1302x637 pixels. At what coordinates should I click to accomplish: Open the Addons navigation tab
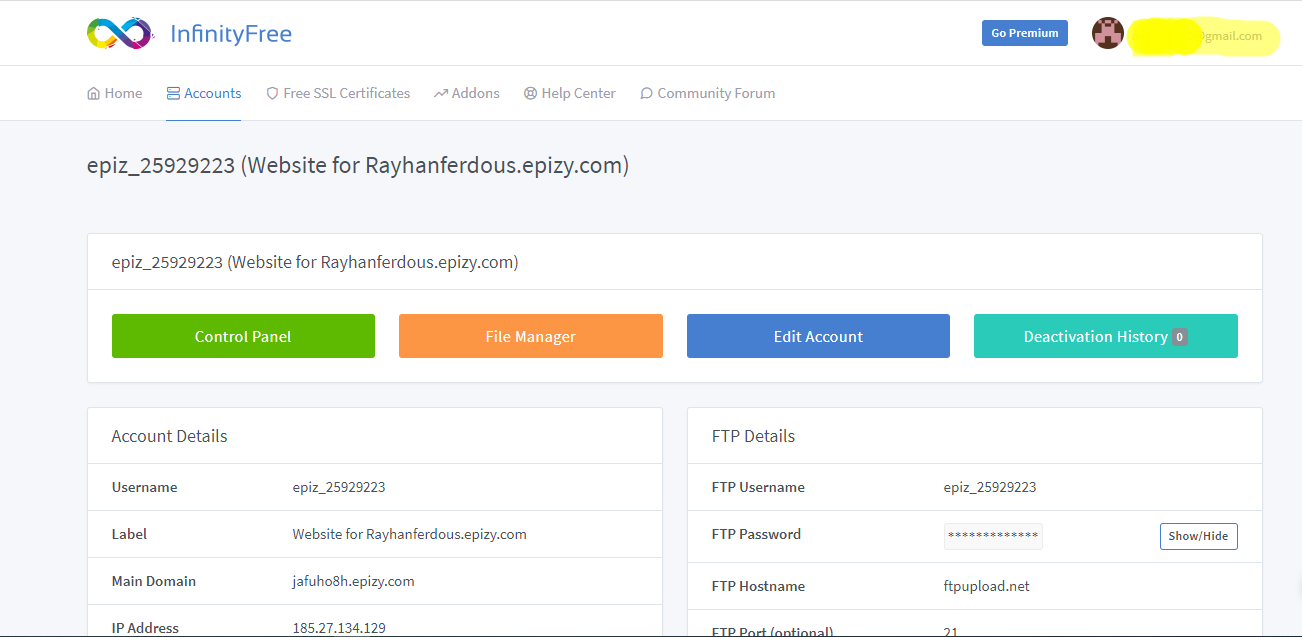(x=467, y=93)
